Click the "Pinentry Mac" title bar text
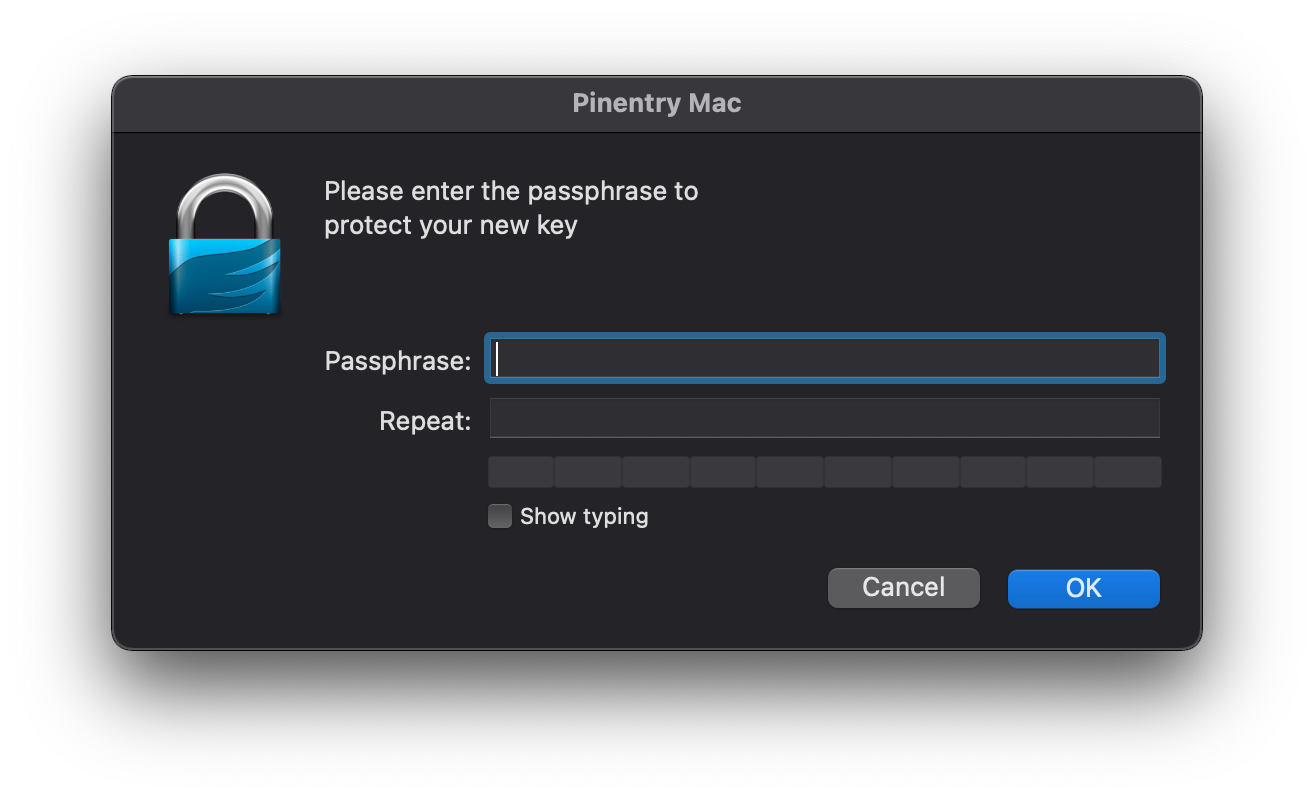 click(x=657, y=103)
